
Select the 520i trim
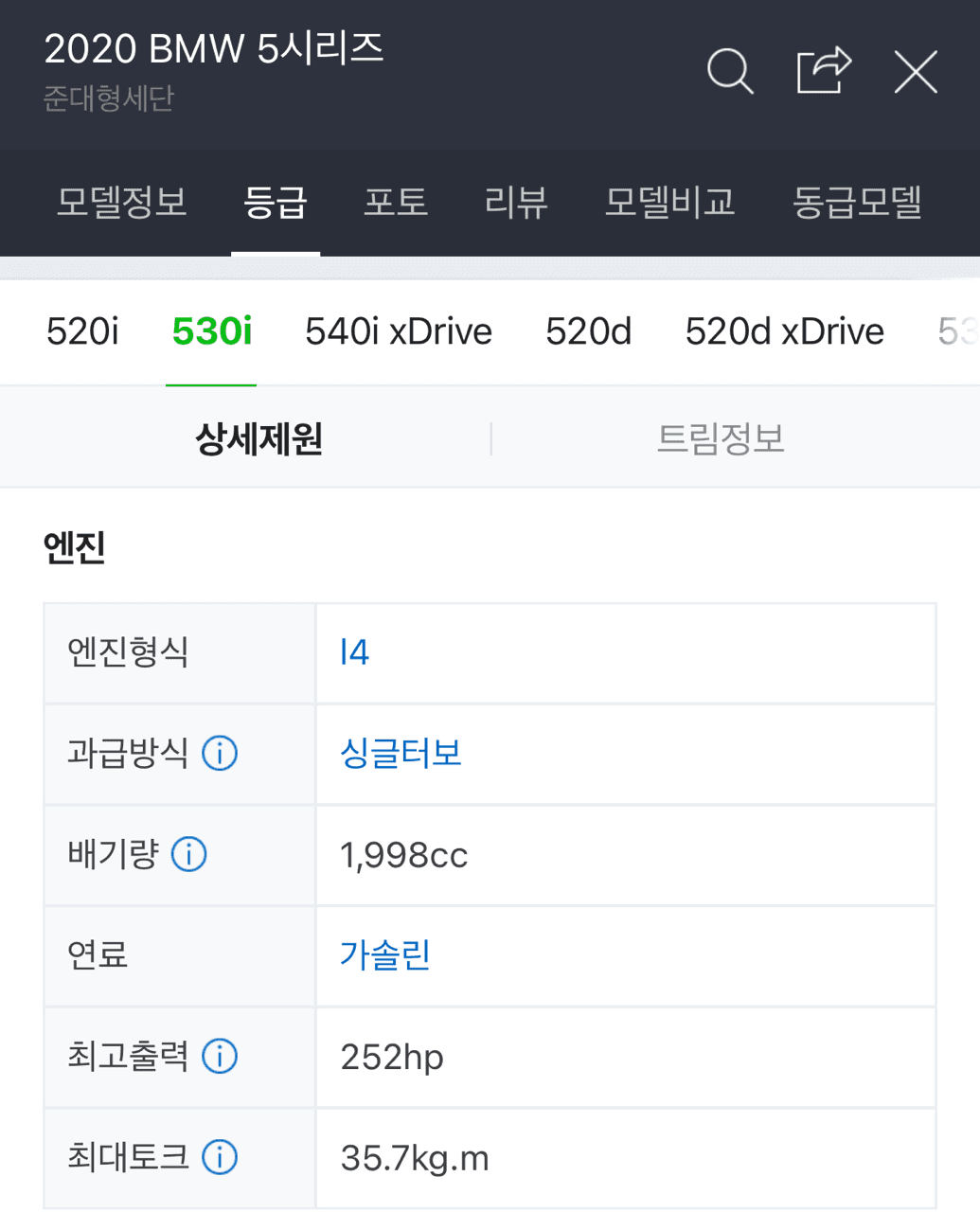pyautogui.click(x=81, y=330)
